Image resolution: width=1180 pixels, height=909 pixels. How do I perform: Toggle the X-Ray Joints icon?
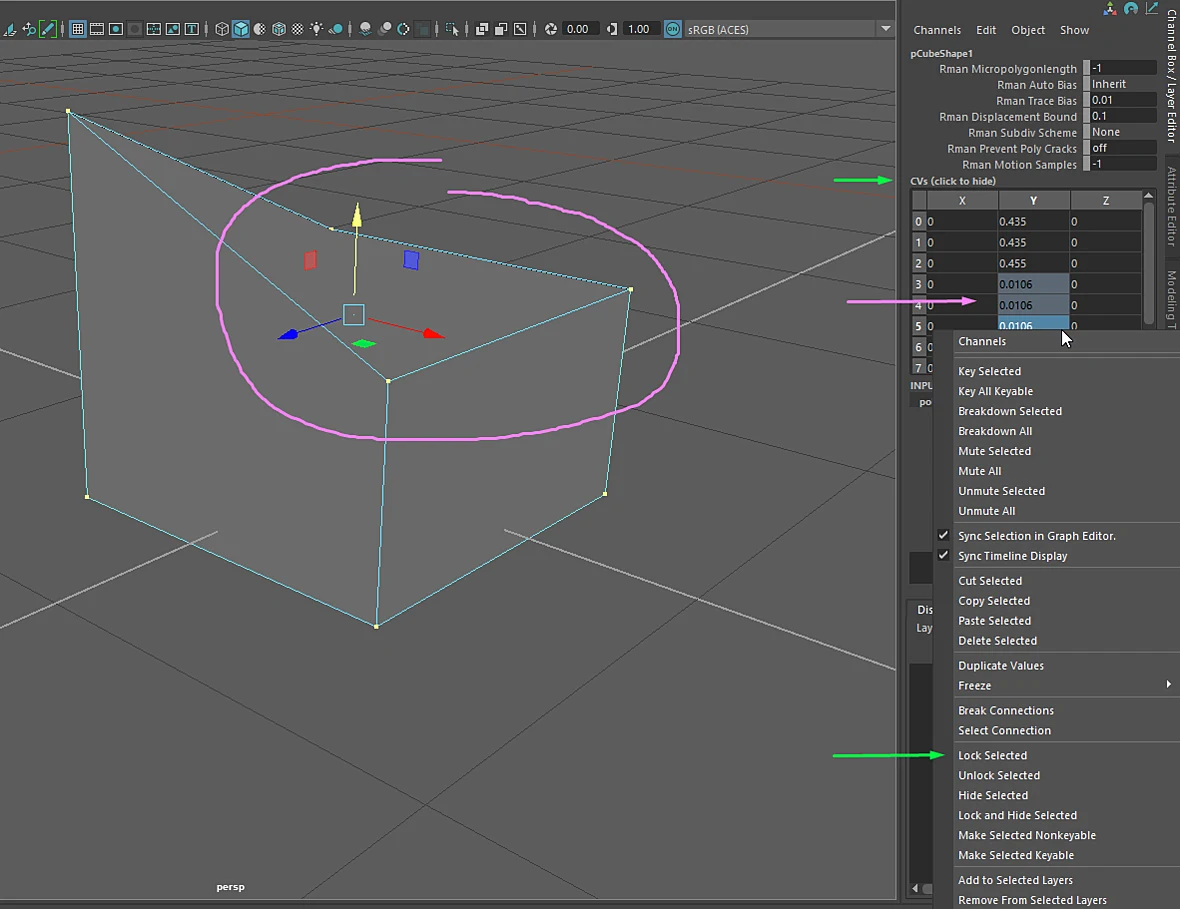click(520, 29)
